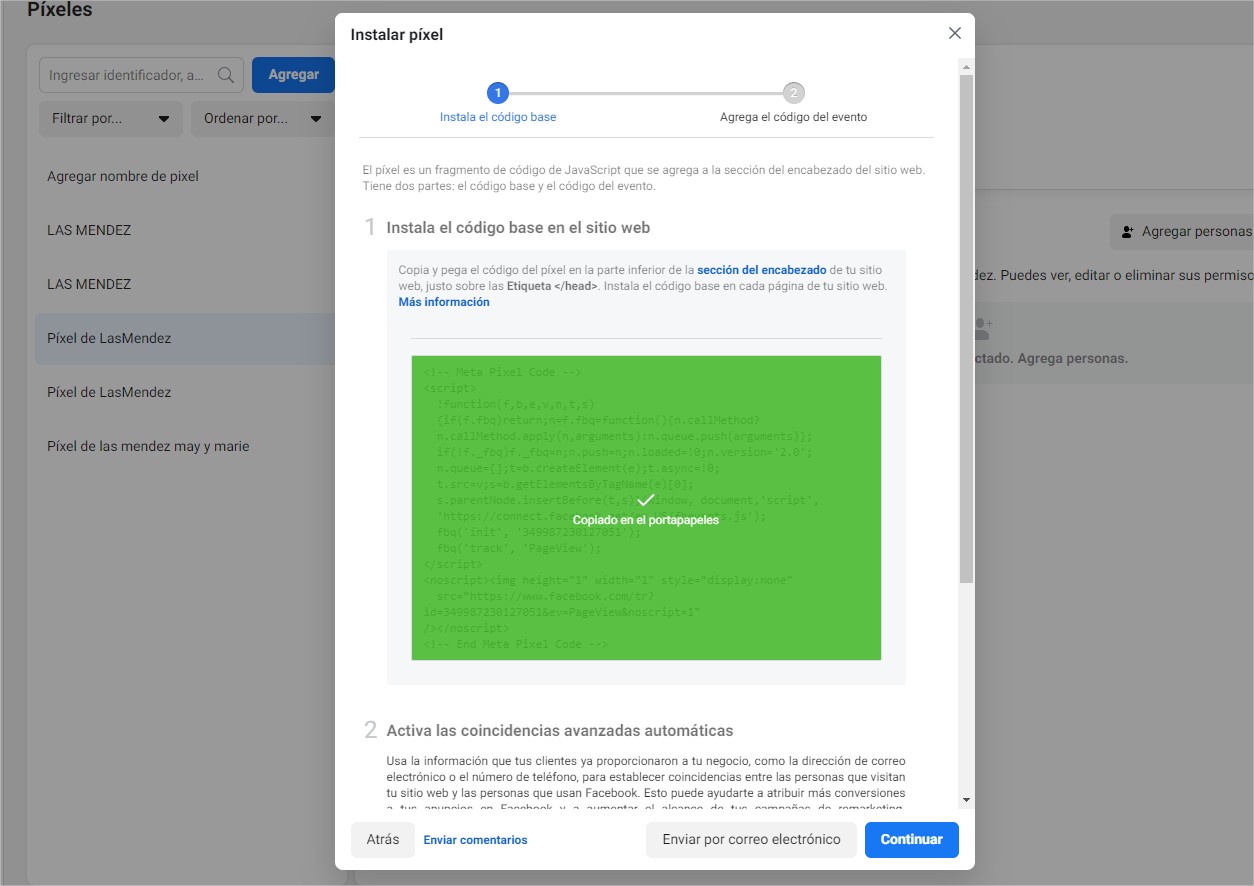Select the unhighlighted Píxel de LasMendez row
This screenshot has height=886, width=1254.
click(x=186, y=392)
